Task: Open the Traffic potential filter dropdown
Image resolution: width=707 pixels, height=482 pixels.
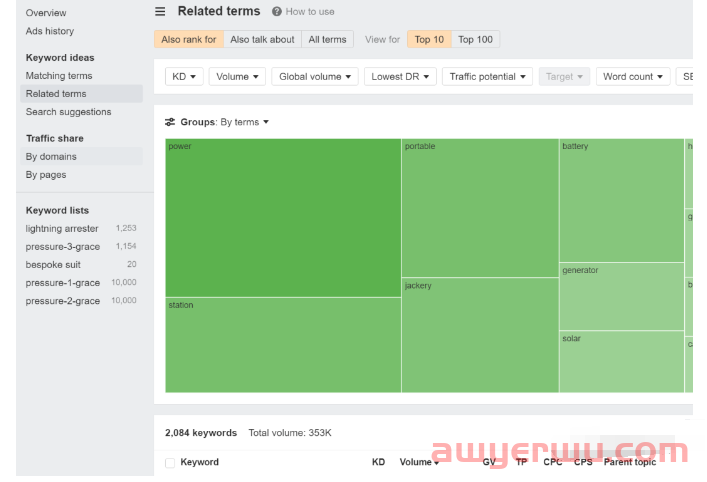Action: pyautogui.click(x=487, y=77)
